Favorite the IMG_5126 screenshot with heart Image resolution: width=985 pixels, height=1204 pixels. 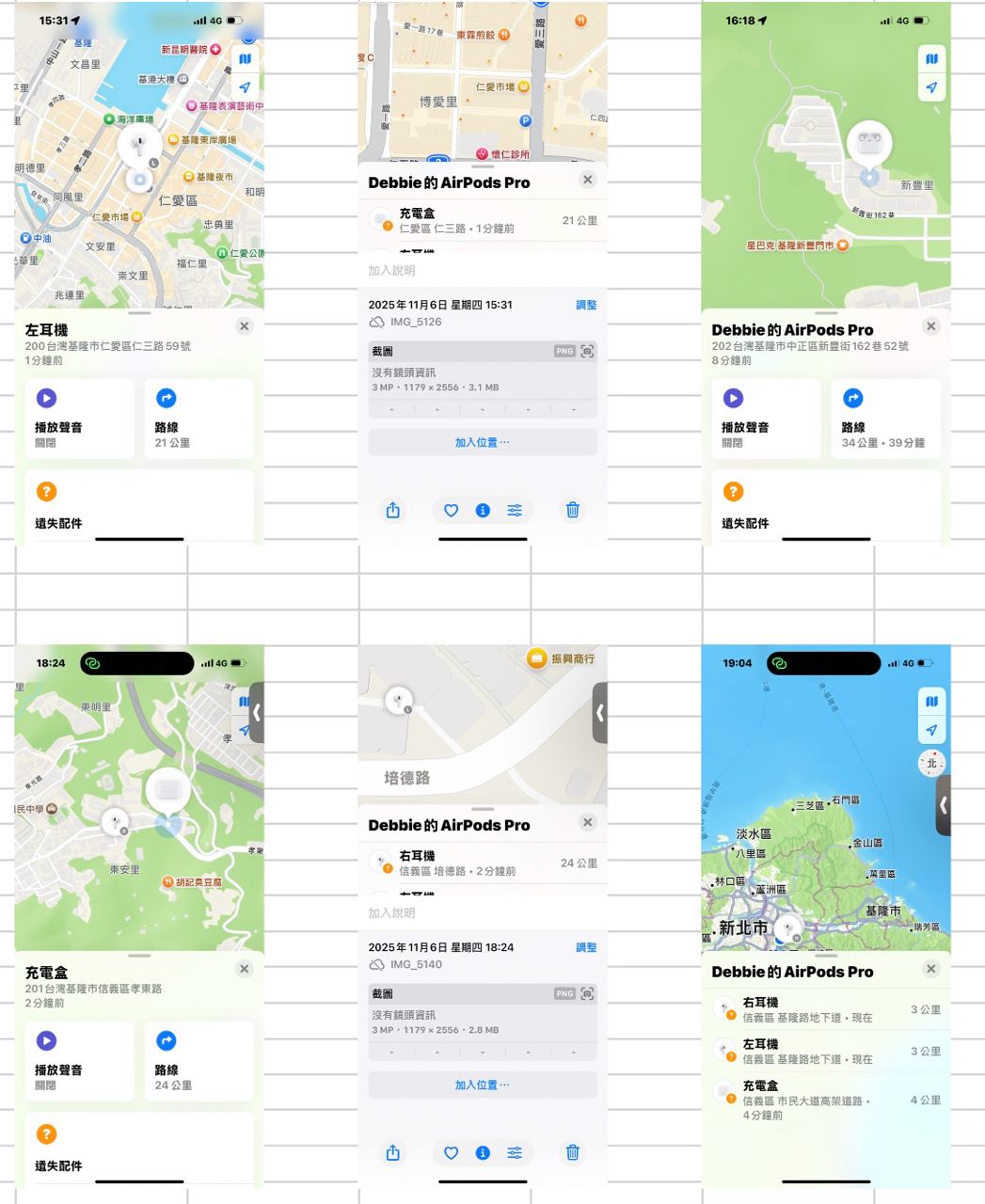coord(451,510)
